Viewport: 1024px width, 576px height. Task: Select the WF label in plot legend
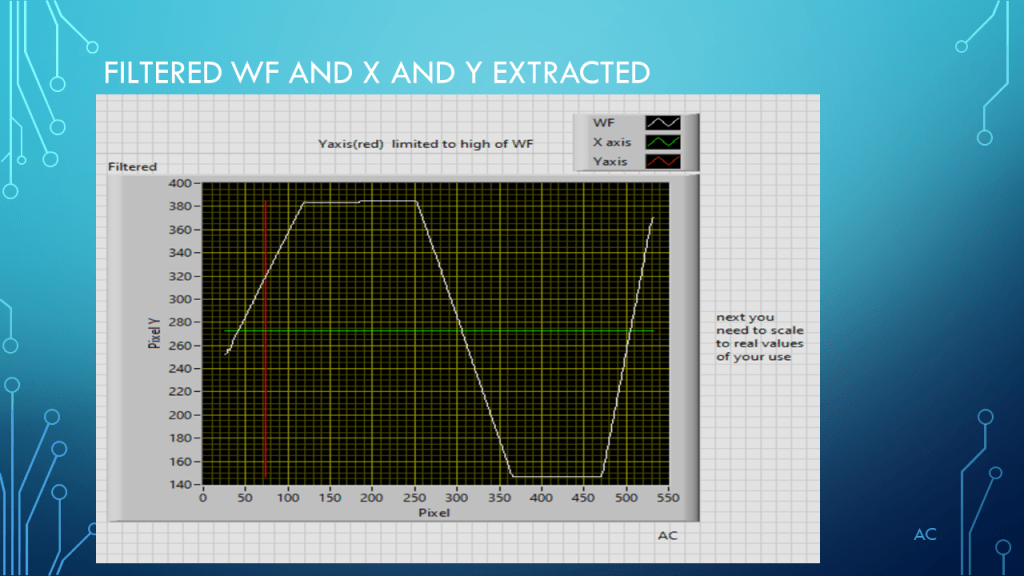click(603, 123)
